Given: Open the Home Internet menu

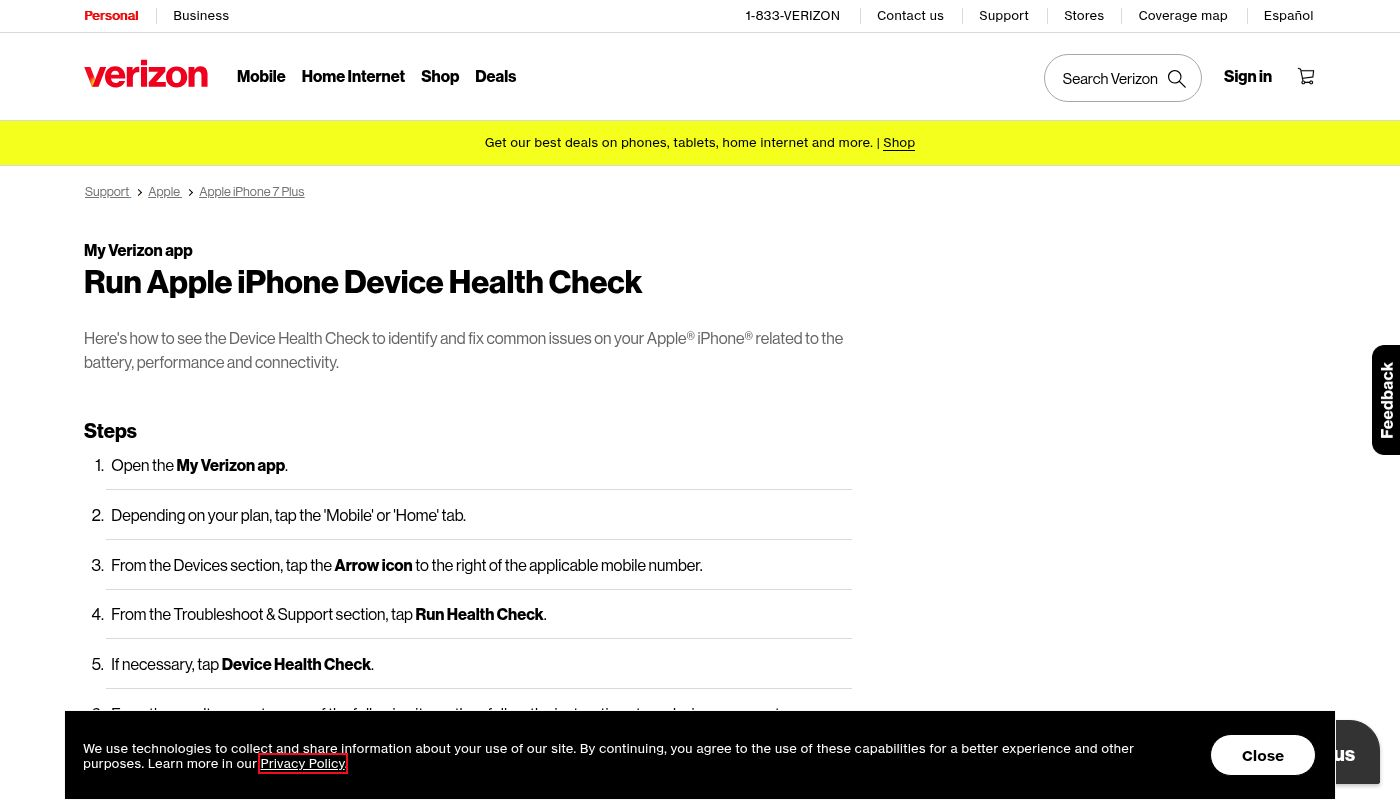Looking at the screenshot, I should pos(353,77).
